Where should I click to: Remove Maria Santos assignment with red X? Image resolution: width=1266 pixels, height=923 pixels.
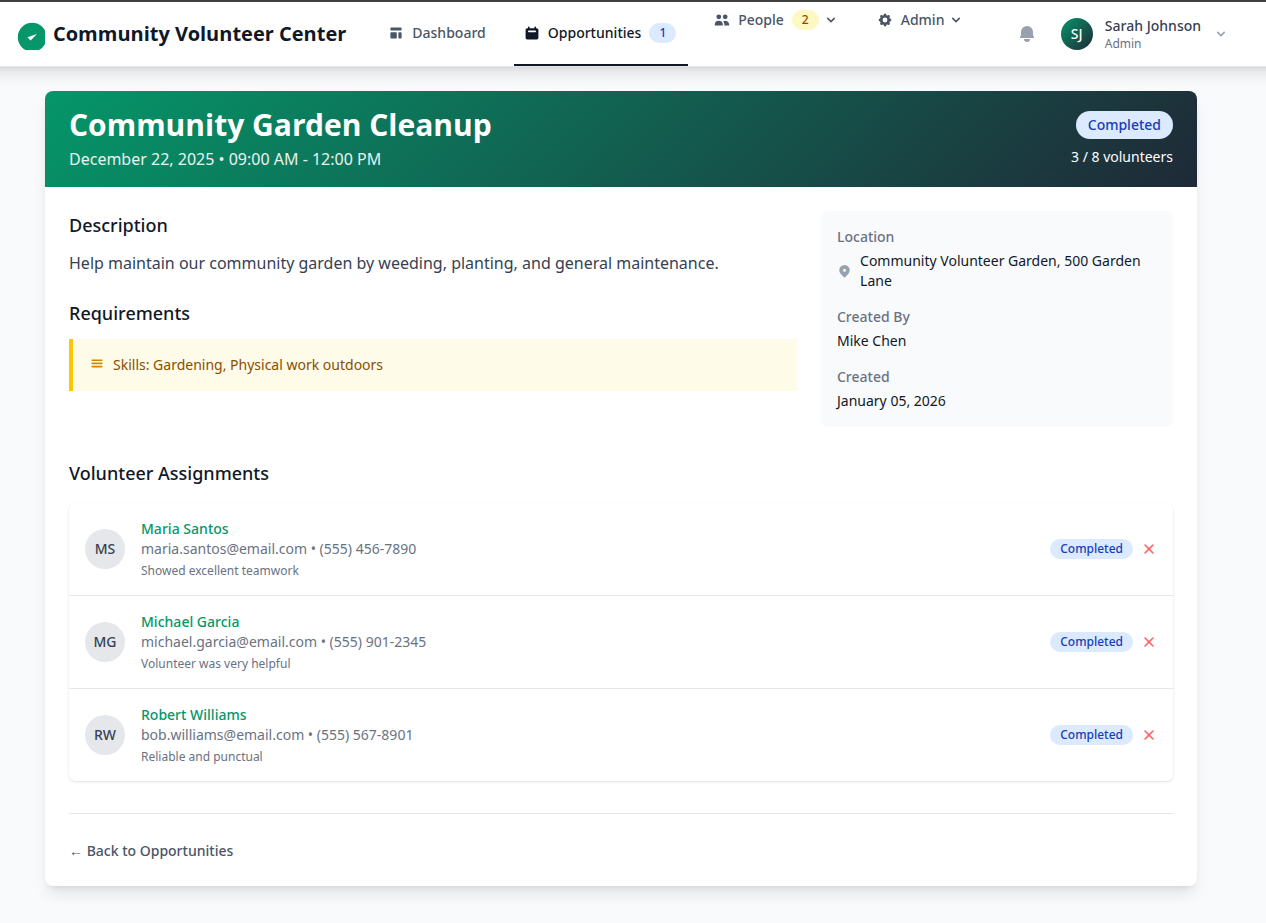pos(1149,549)
